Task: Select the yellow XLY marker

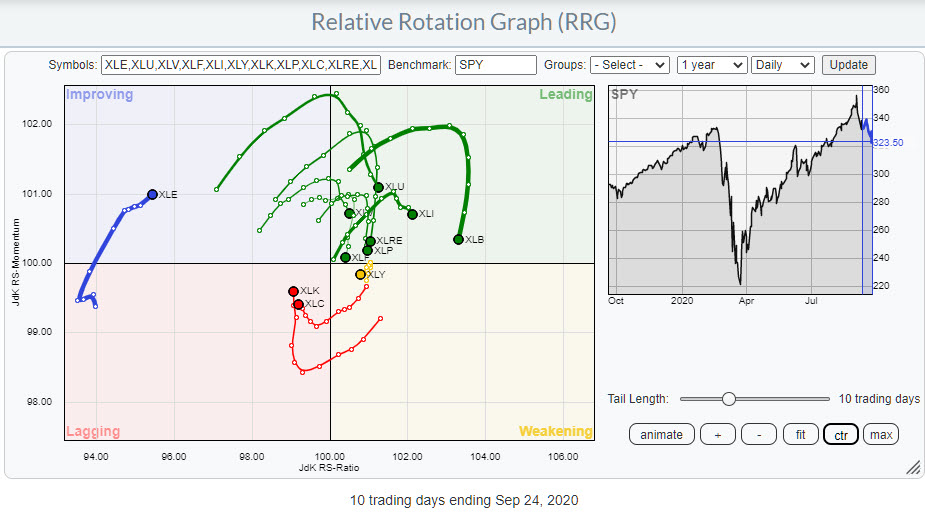Action: (360, 274)
